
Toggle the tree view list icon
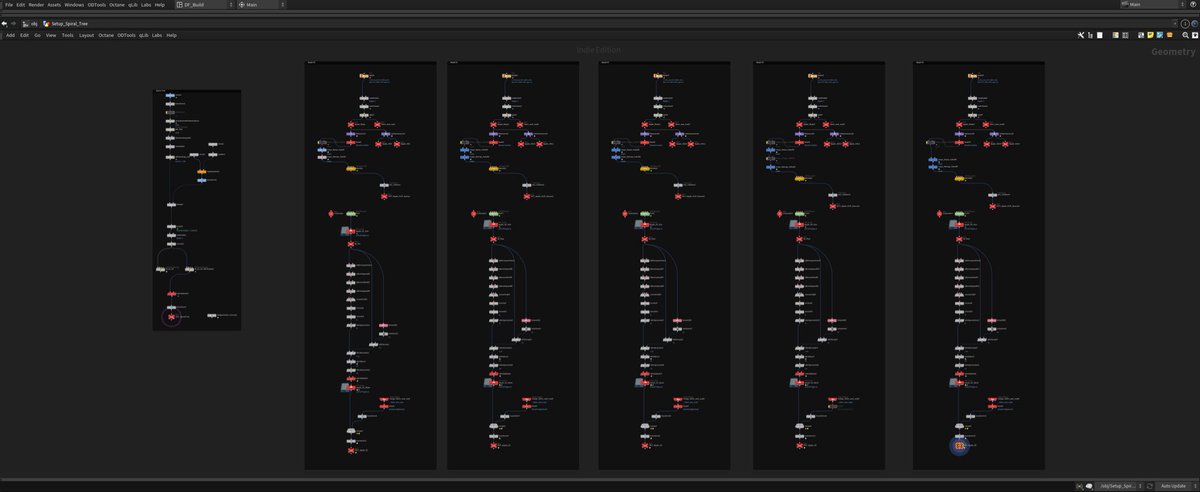[x=1090, y=35]
